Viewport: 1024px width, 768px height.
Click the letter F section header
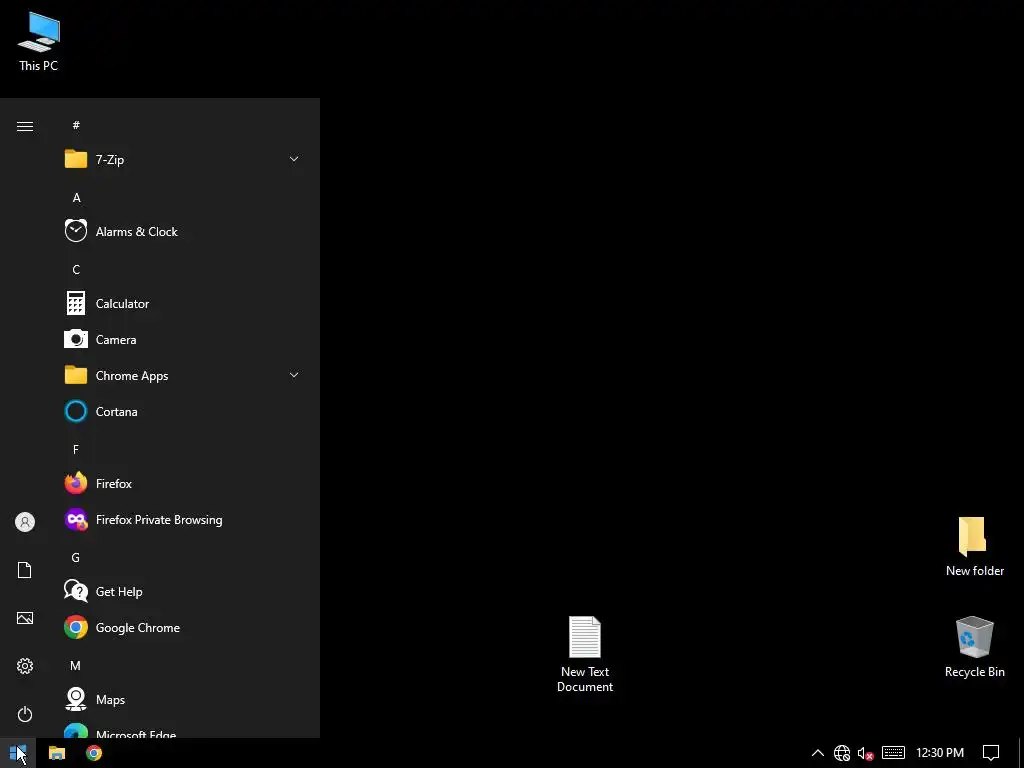click(76, 449)
